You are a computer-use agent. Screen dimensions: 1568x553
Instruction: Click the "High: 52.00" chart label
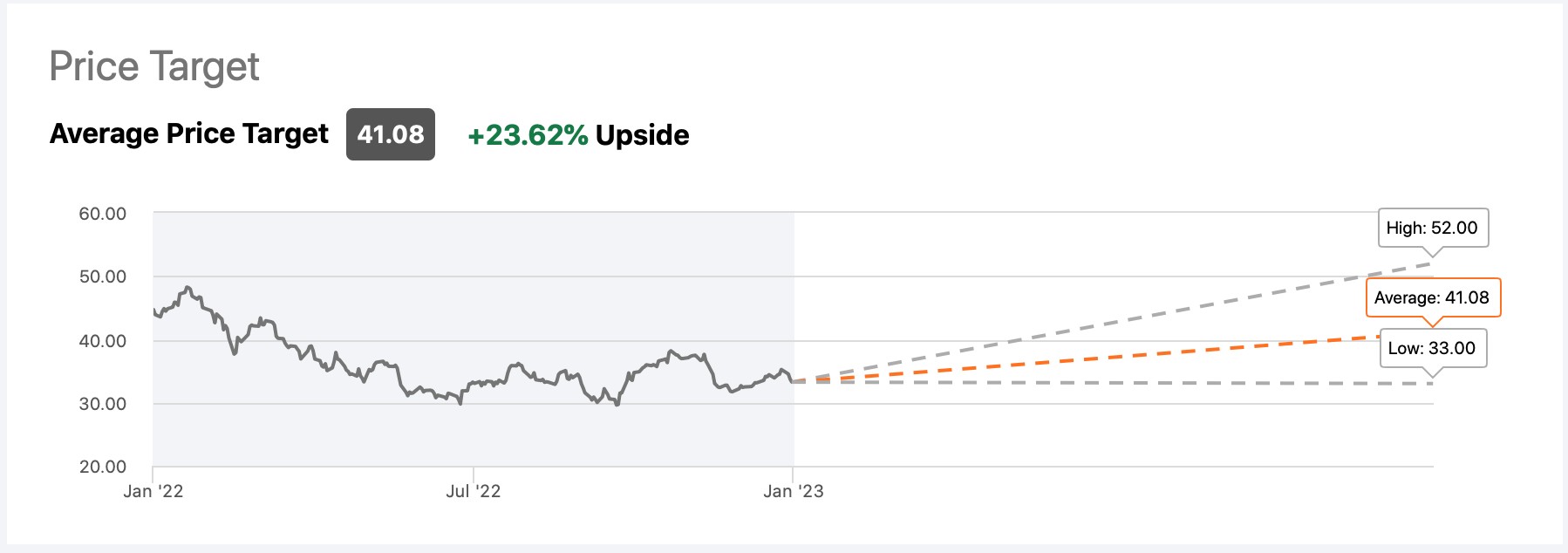[x=1432, y=228]
